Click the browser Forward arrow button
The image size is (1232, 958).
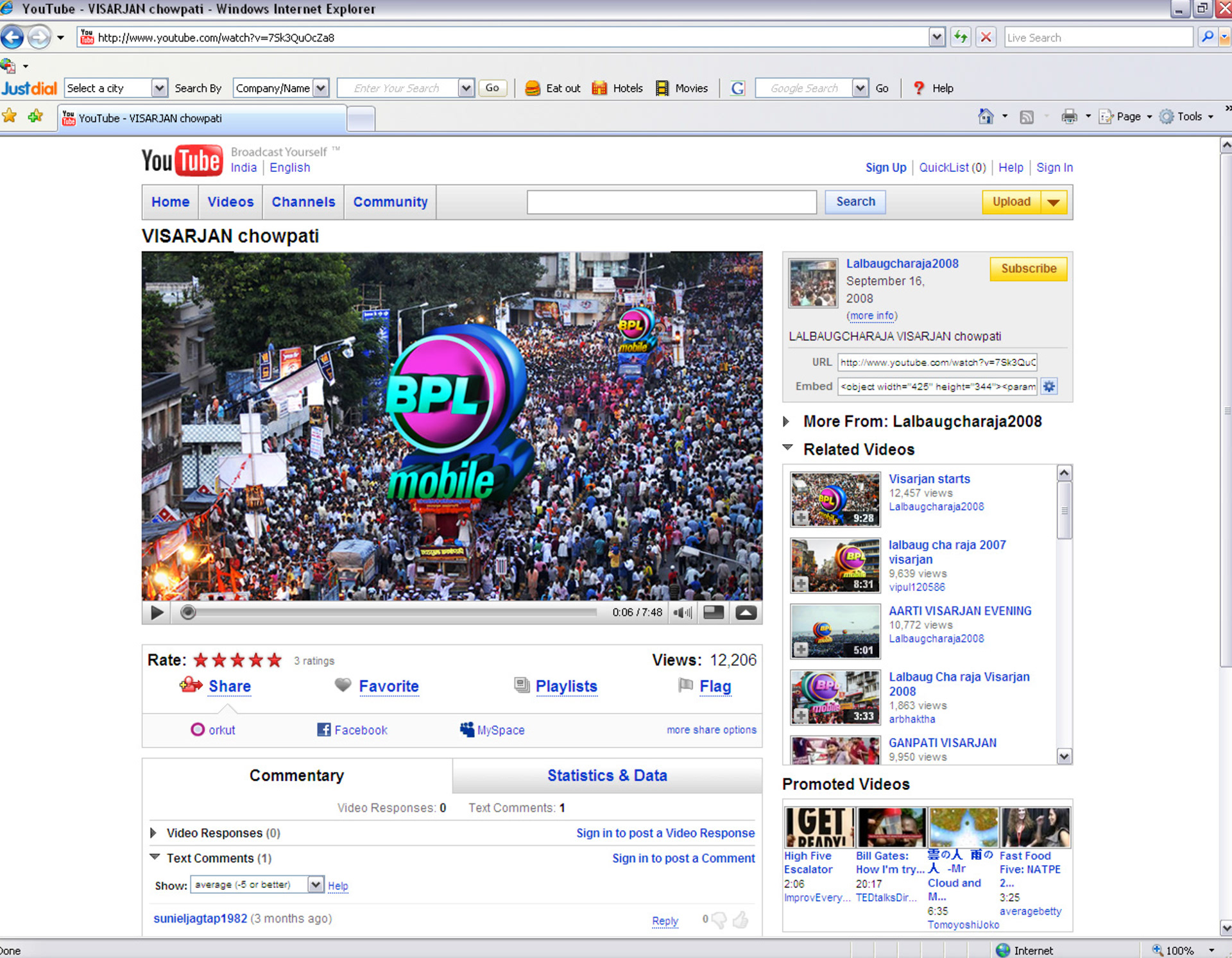[39, 37]
